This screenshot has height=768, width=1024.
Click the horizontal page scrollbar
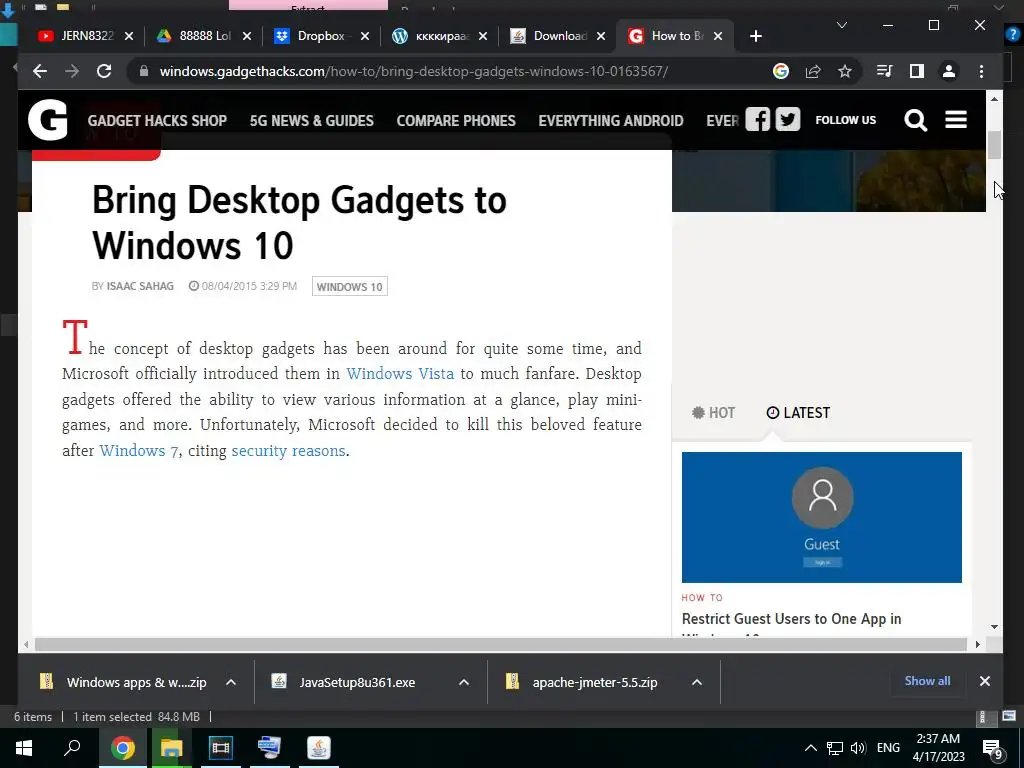coord(501,645)
